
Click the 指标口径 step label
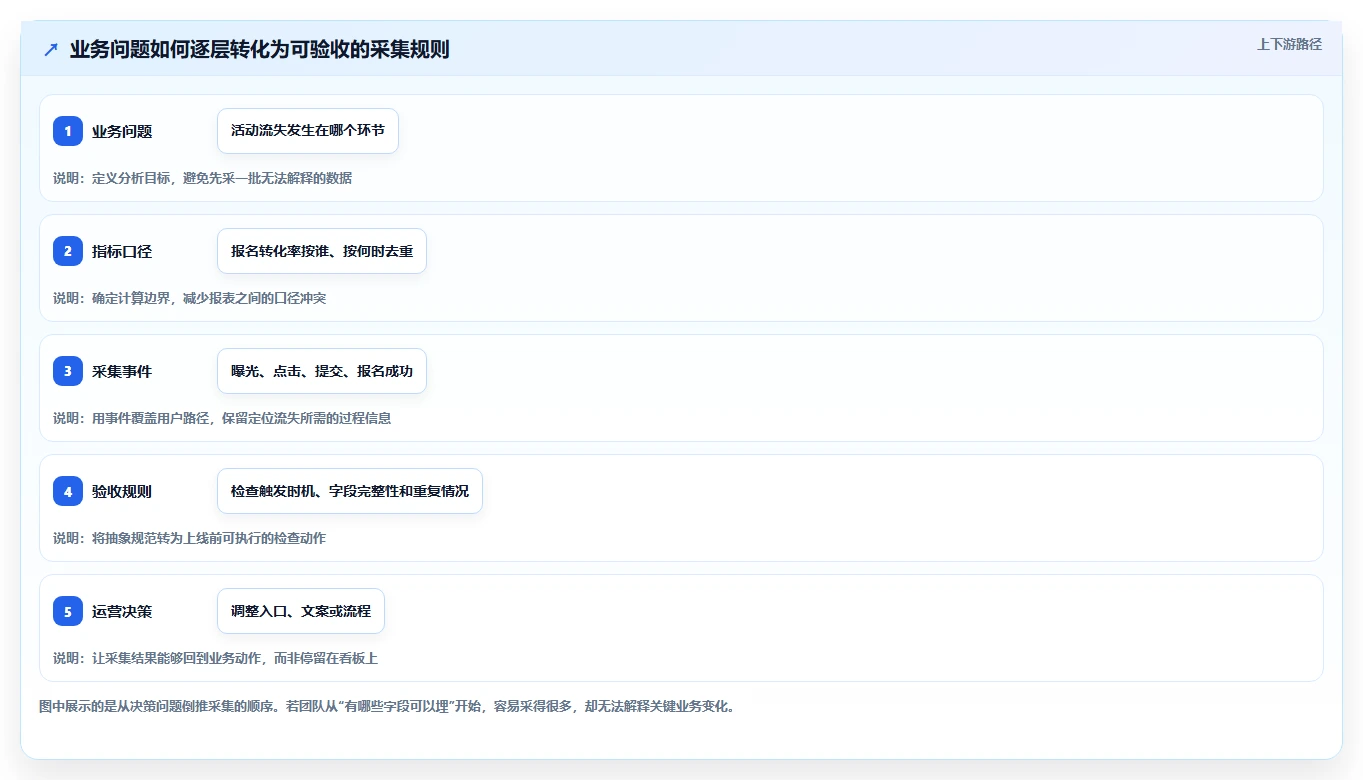(x=122, y=251)
